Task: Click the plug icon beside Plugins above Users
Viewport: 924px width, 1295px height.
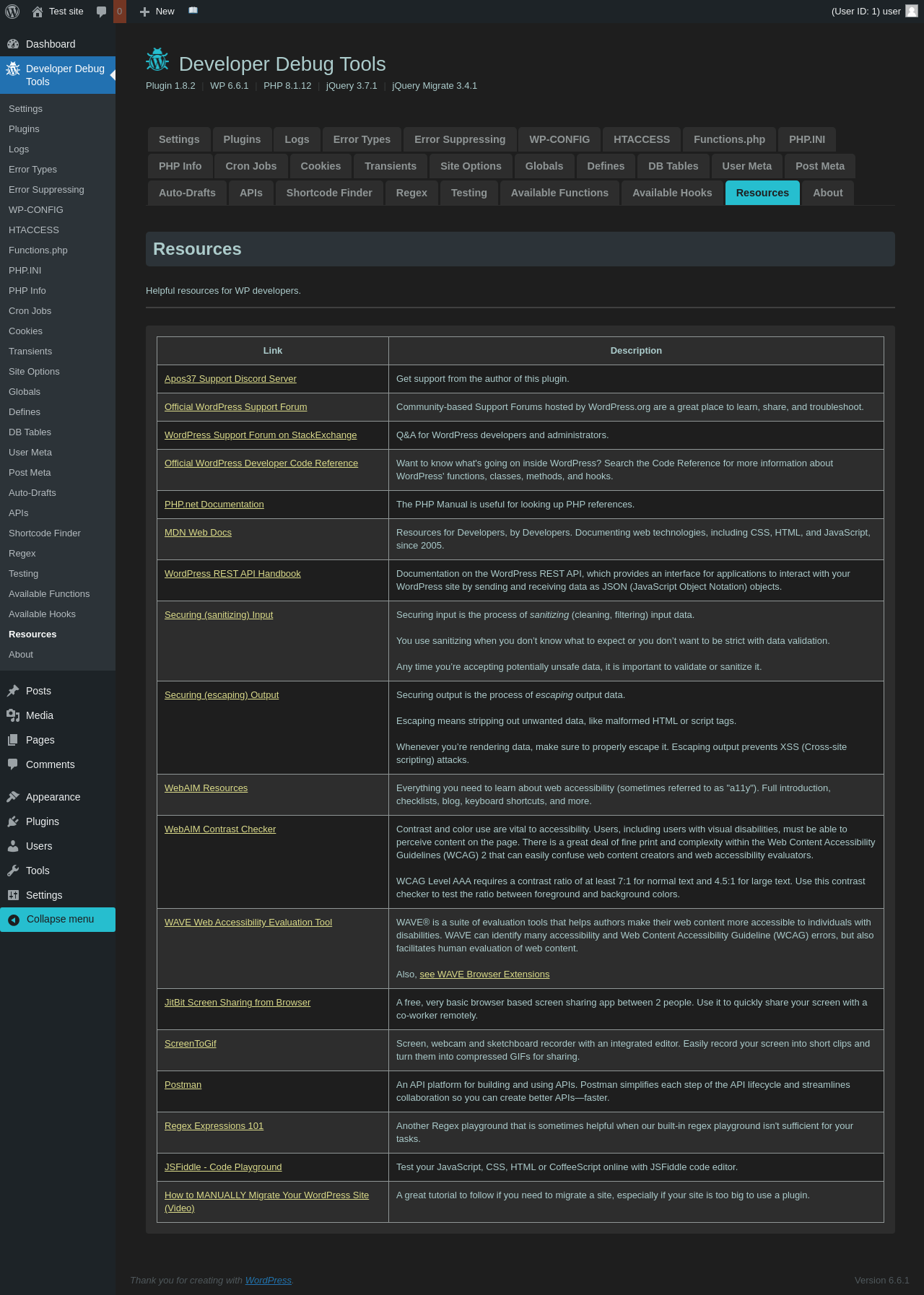Action: pos(13,821)
